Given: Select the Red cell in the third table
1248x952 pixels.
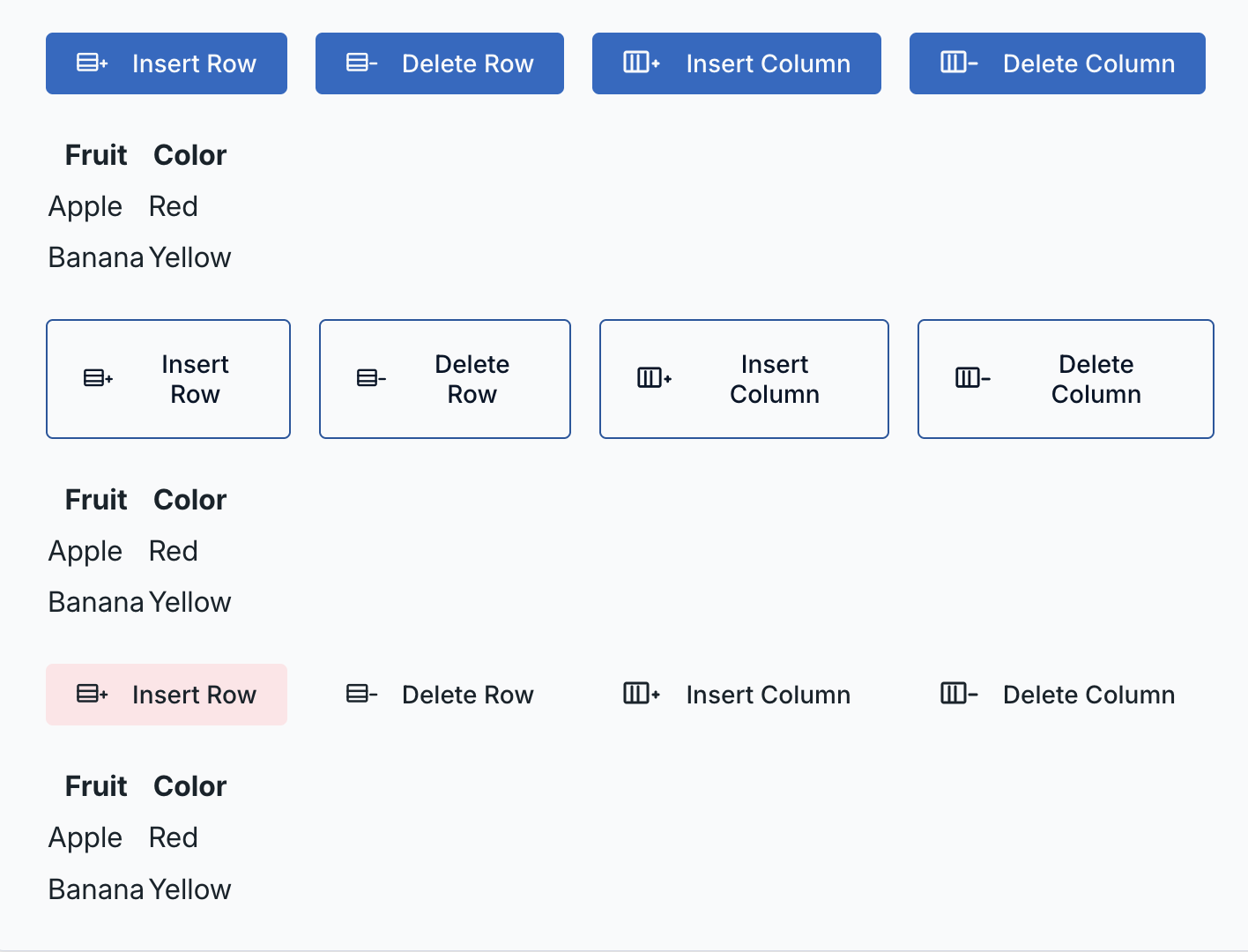Looking at the screenshot, I should tap(174, 837).
